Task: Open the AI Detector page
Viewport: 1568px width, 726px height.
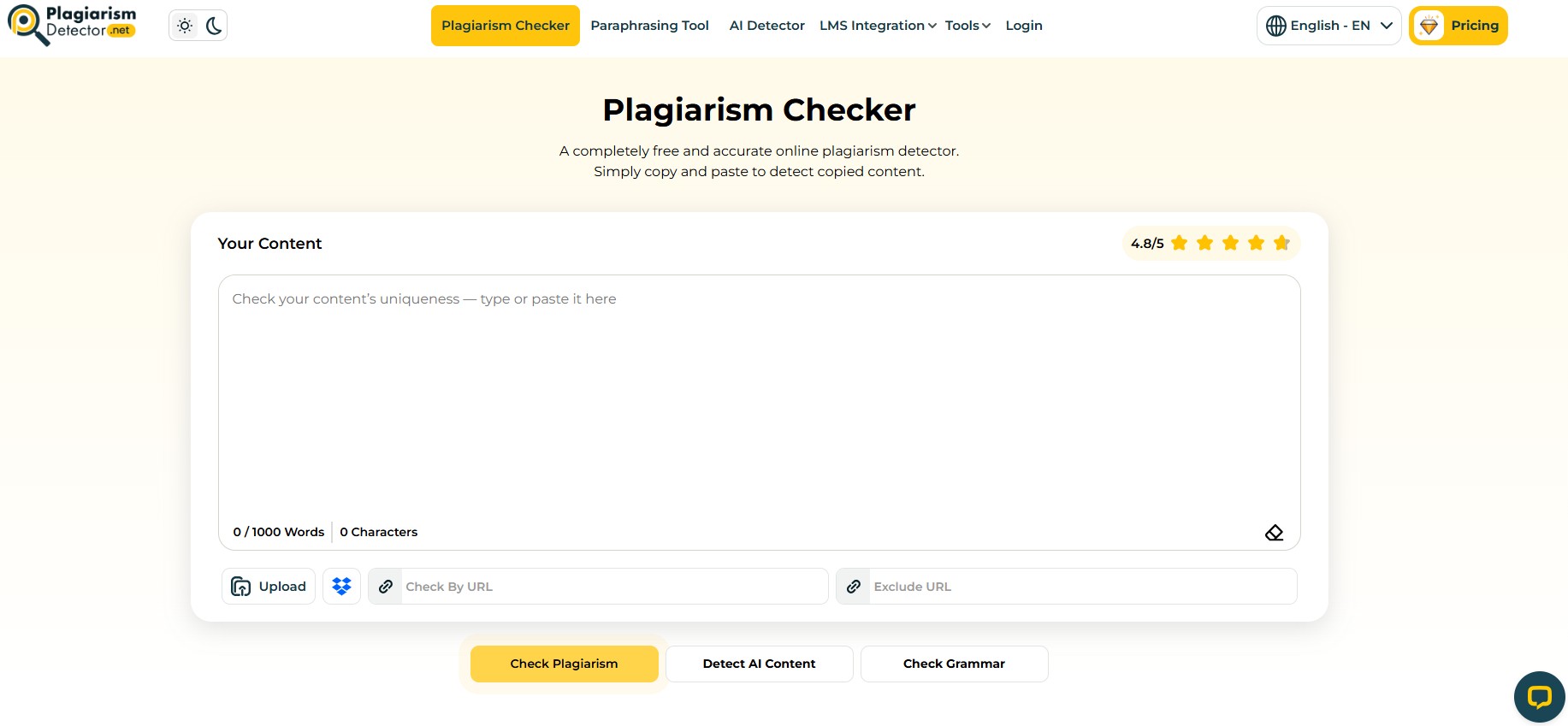Action: pyautogui.click(x=767, y=26)
